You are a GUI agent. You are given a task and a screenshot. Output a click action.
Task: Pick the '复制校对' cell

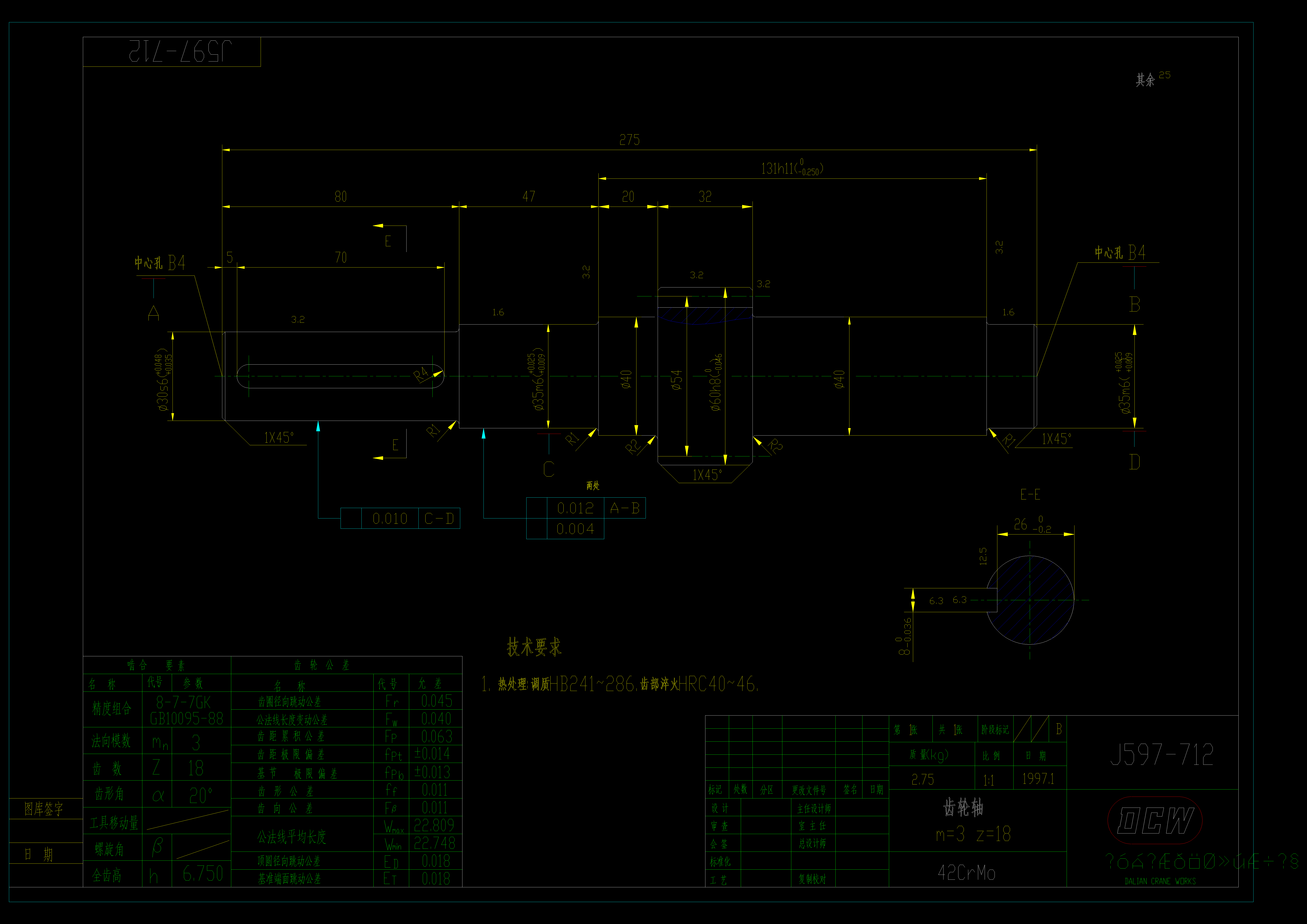[812, 879]
